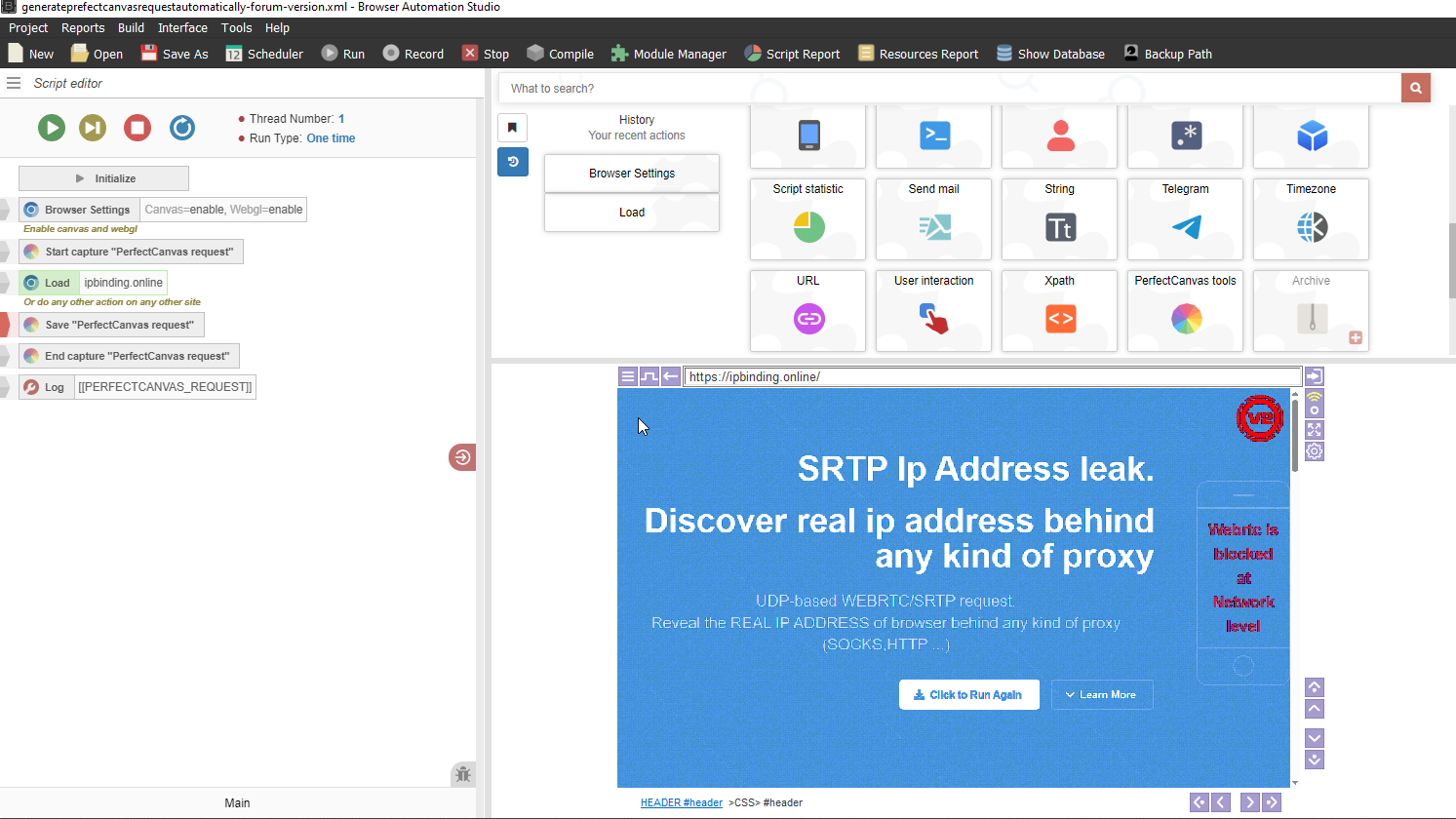Viewport: 1456px width, 819px height.
Task: Click the search magnifier button
Action: coord(1415,88)
